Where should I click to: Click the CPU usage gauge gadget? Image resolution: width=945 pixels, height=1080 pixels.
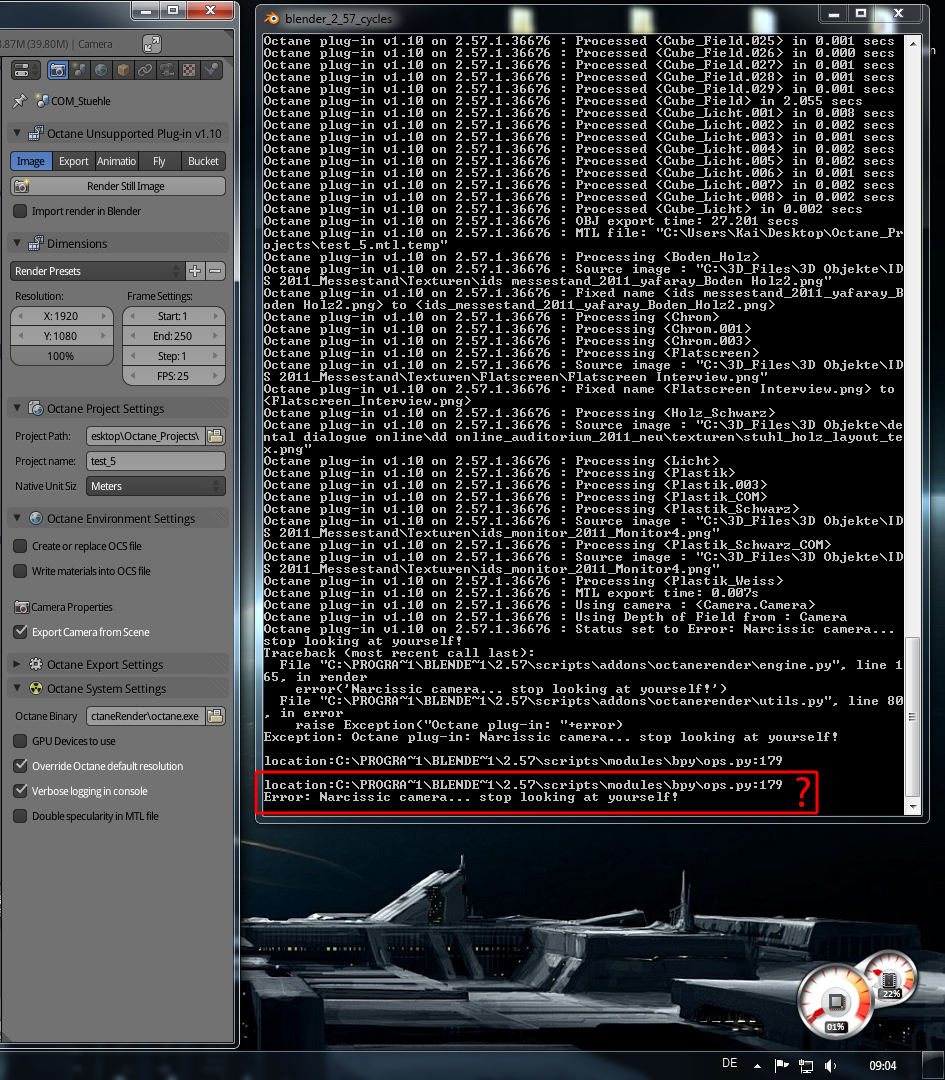click(x=835, y=1003)
